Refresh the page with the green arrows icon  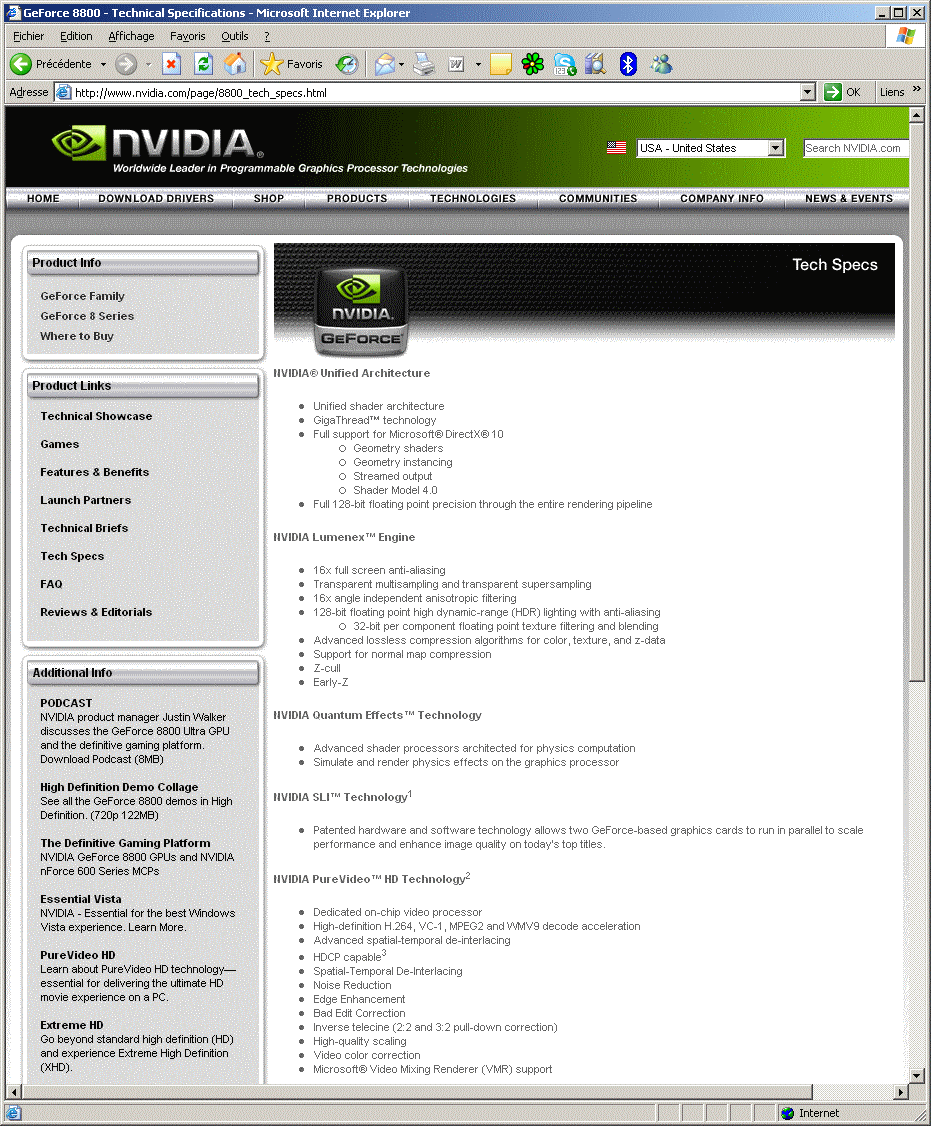tap(204, 64)
